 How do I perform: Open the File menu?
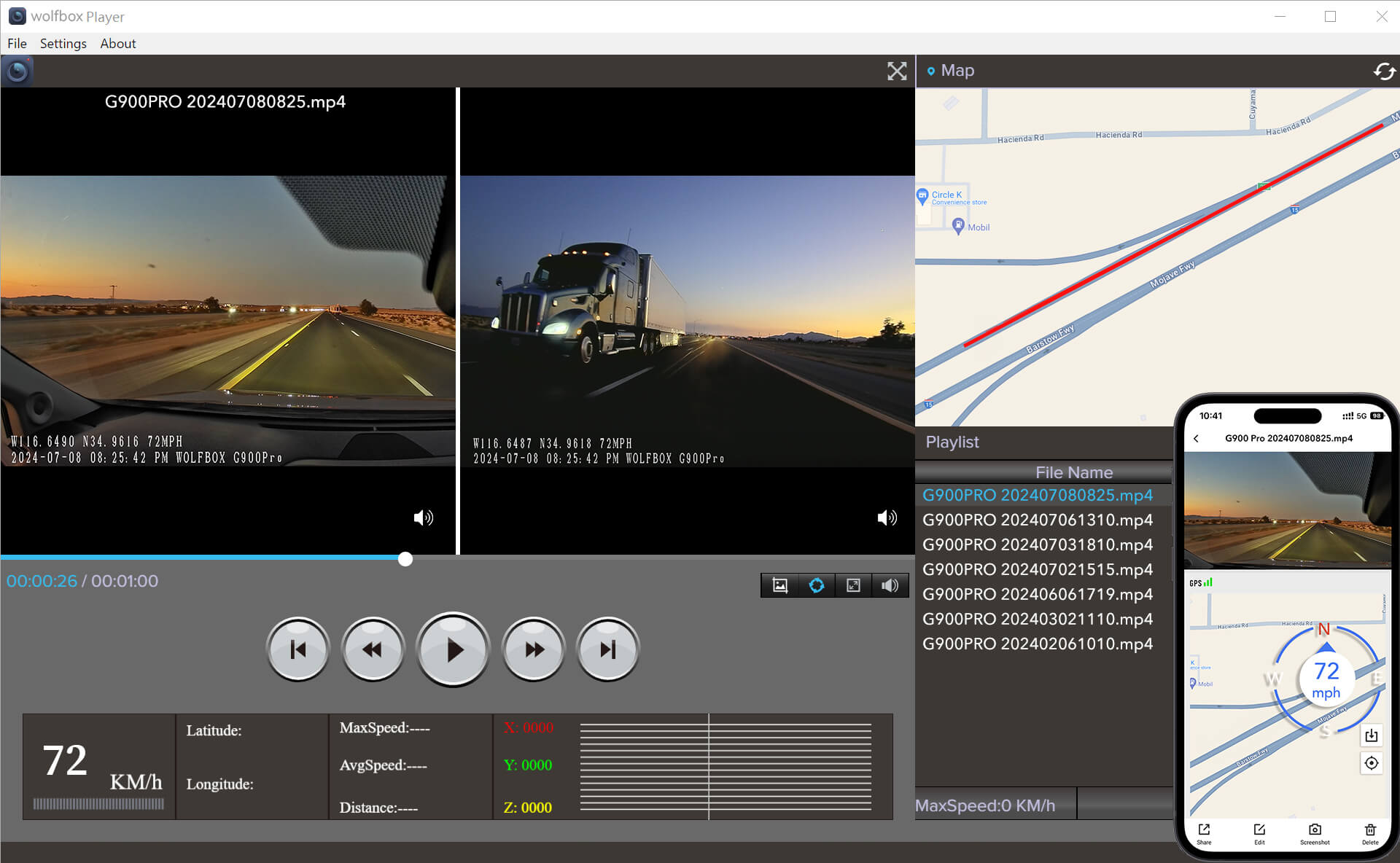(x=17, y=43)
